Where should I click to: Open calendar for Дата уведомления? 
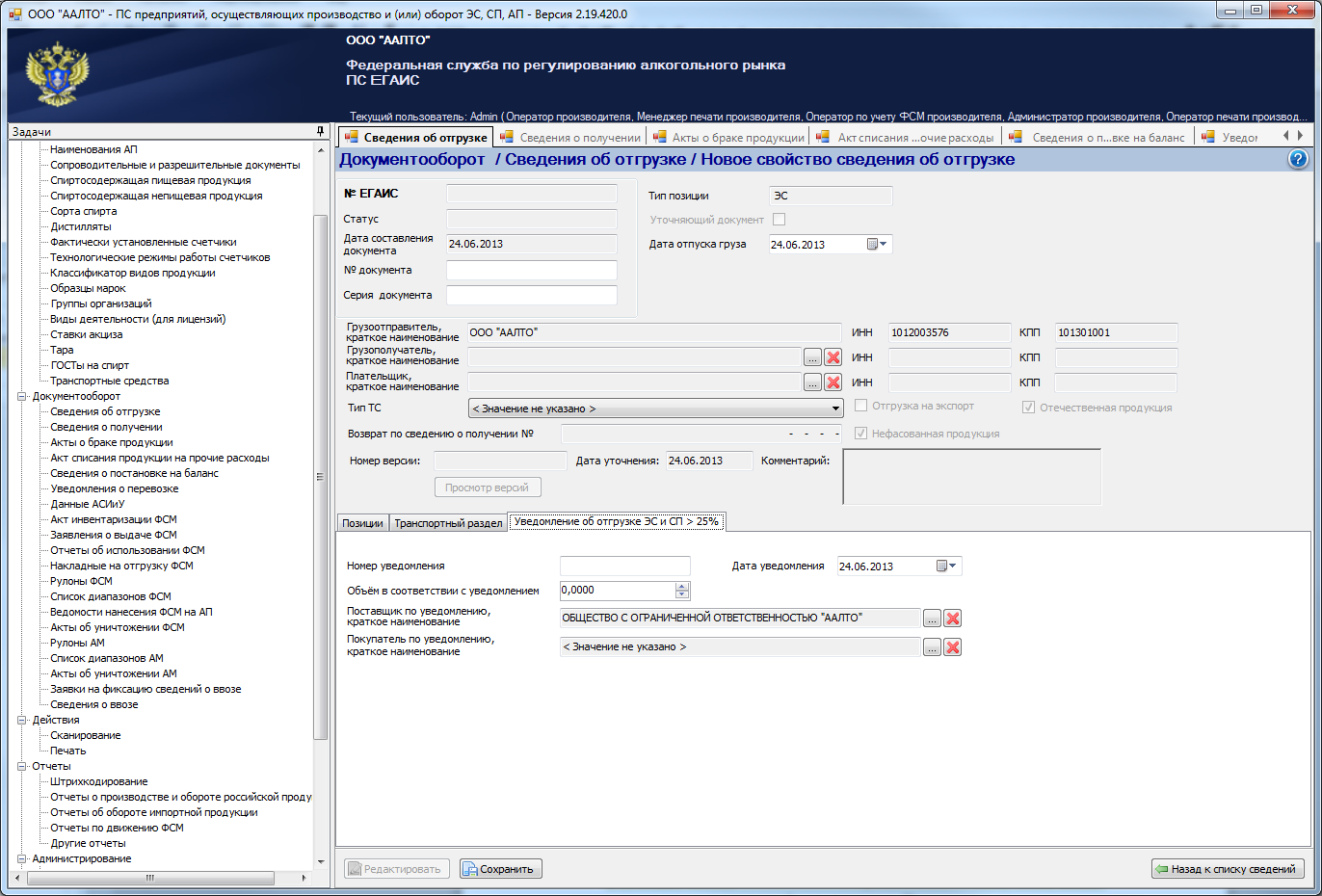[941, 567]
